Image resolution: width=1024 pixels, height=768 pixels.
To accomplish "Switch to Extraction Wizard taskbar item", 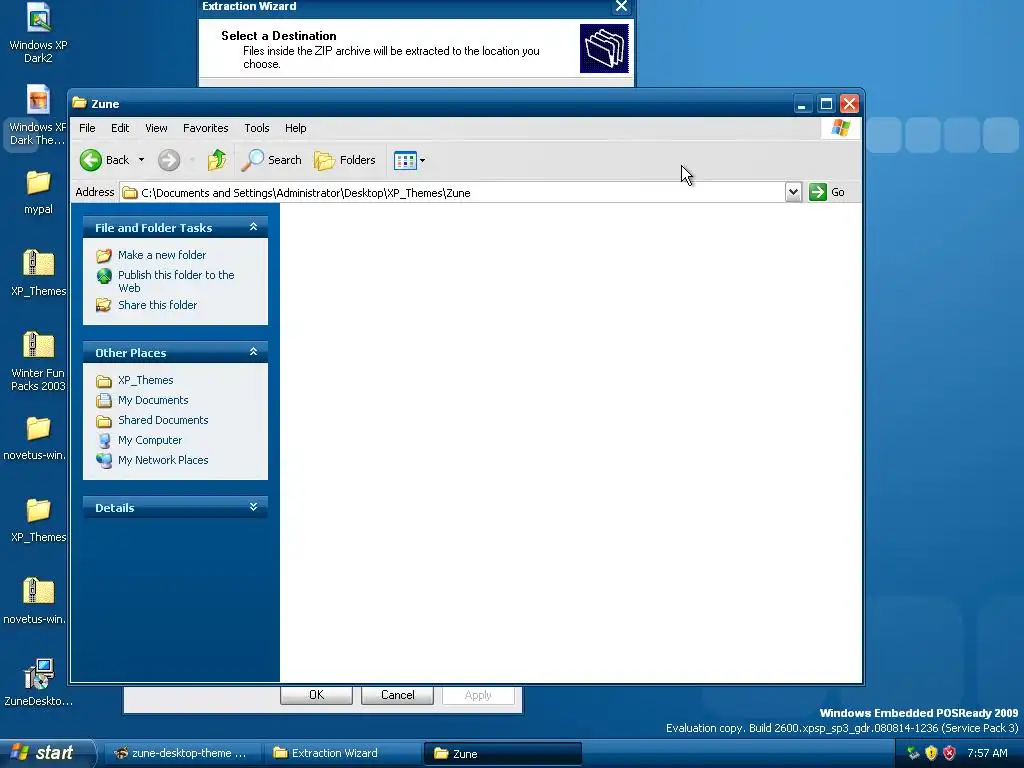I will (342, 753).
